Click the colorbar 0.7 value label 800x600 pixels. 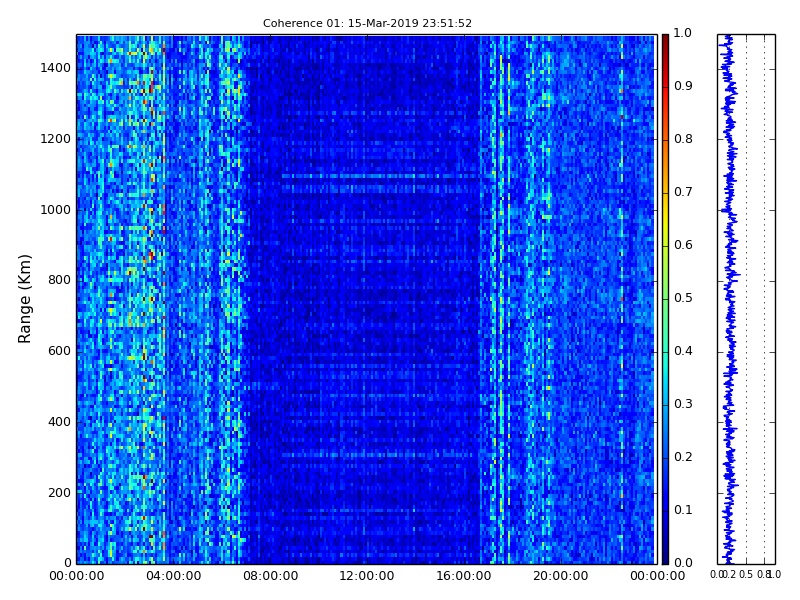click(683, 192)
